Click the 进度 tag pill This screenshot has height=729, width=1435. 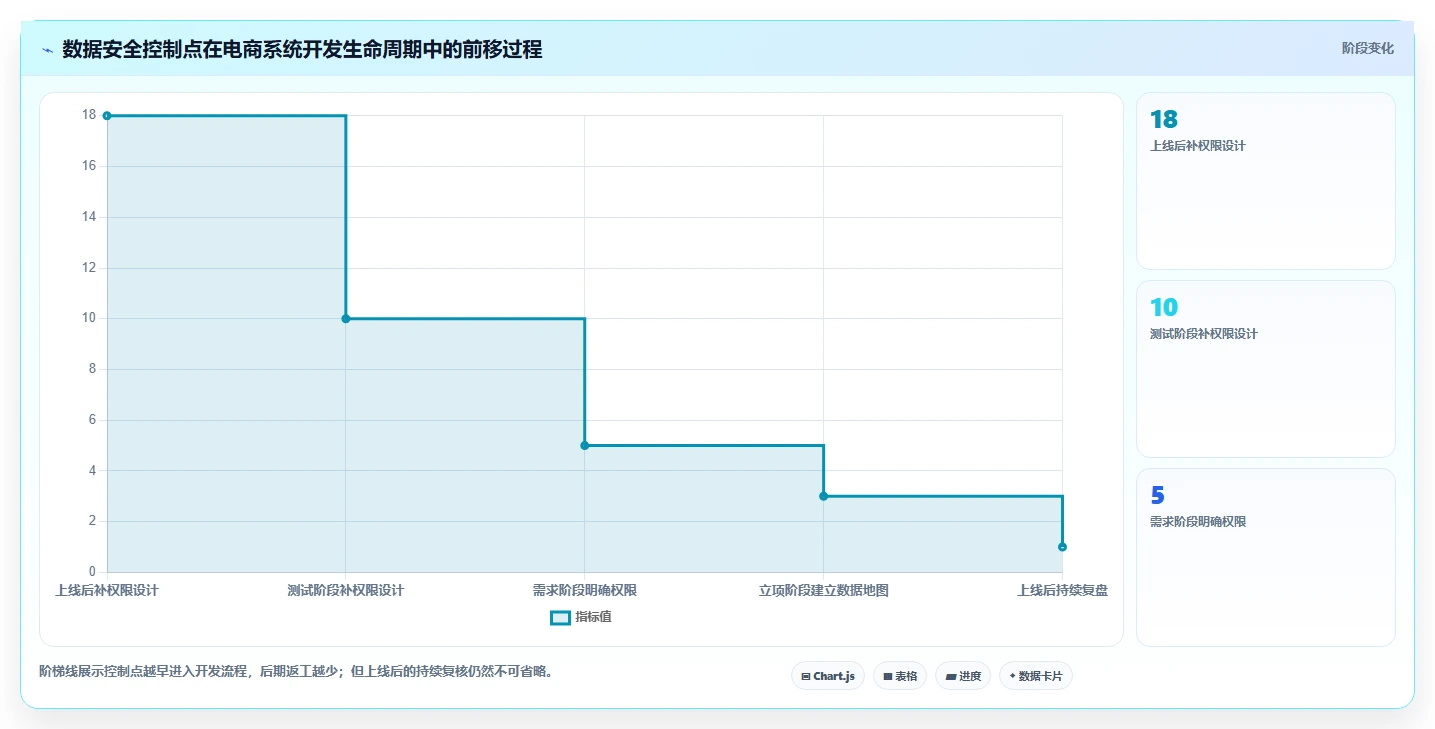(x=963, y=676)
